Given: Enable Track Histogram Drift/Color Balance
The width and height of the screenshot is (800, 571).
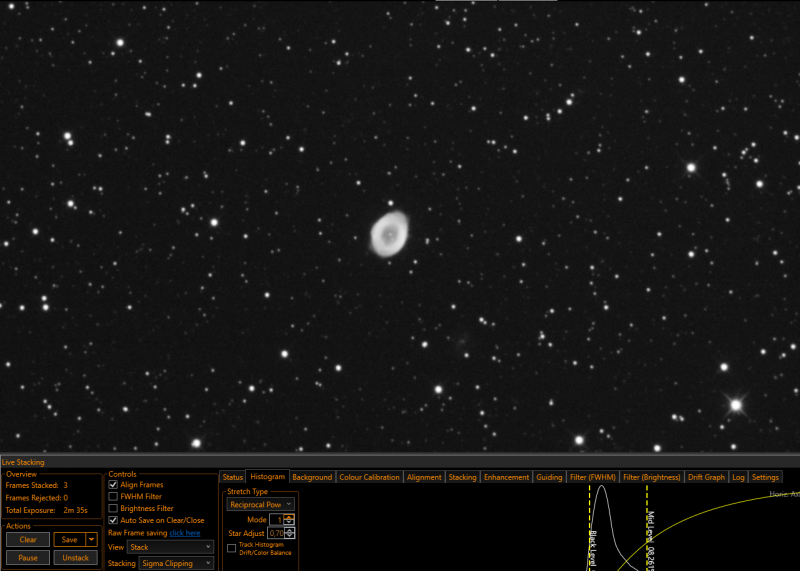Looking at the screenshot, I should coord(232,548).
